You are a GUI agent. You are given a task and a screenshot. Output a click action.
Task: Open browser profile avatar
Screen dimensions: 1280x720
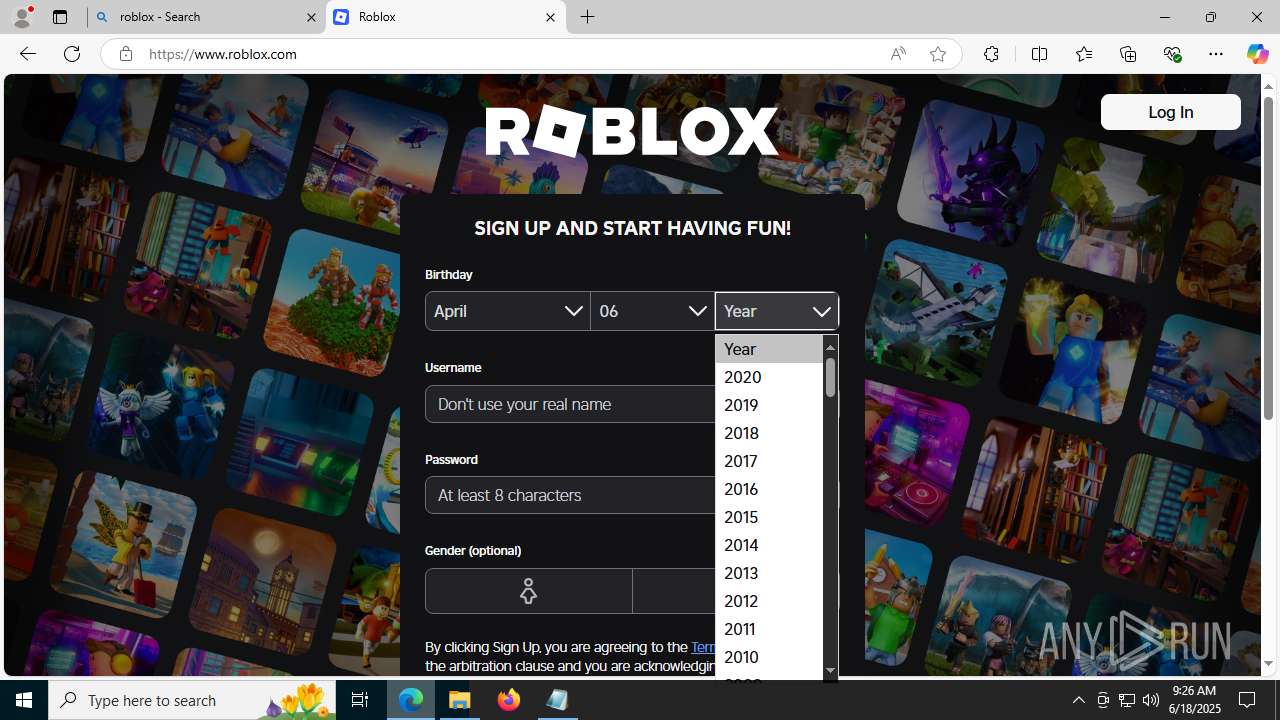click(x=22, y=17)
